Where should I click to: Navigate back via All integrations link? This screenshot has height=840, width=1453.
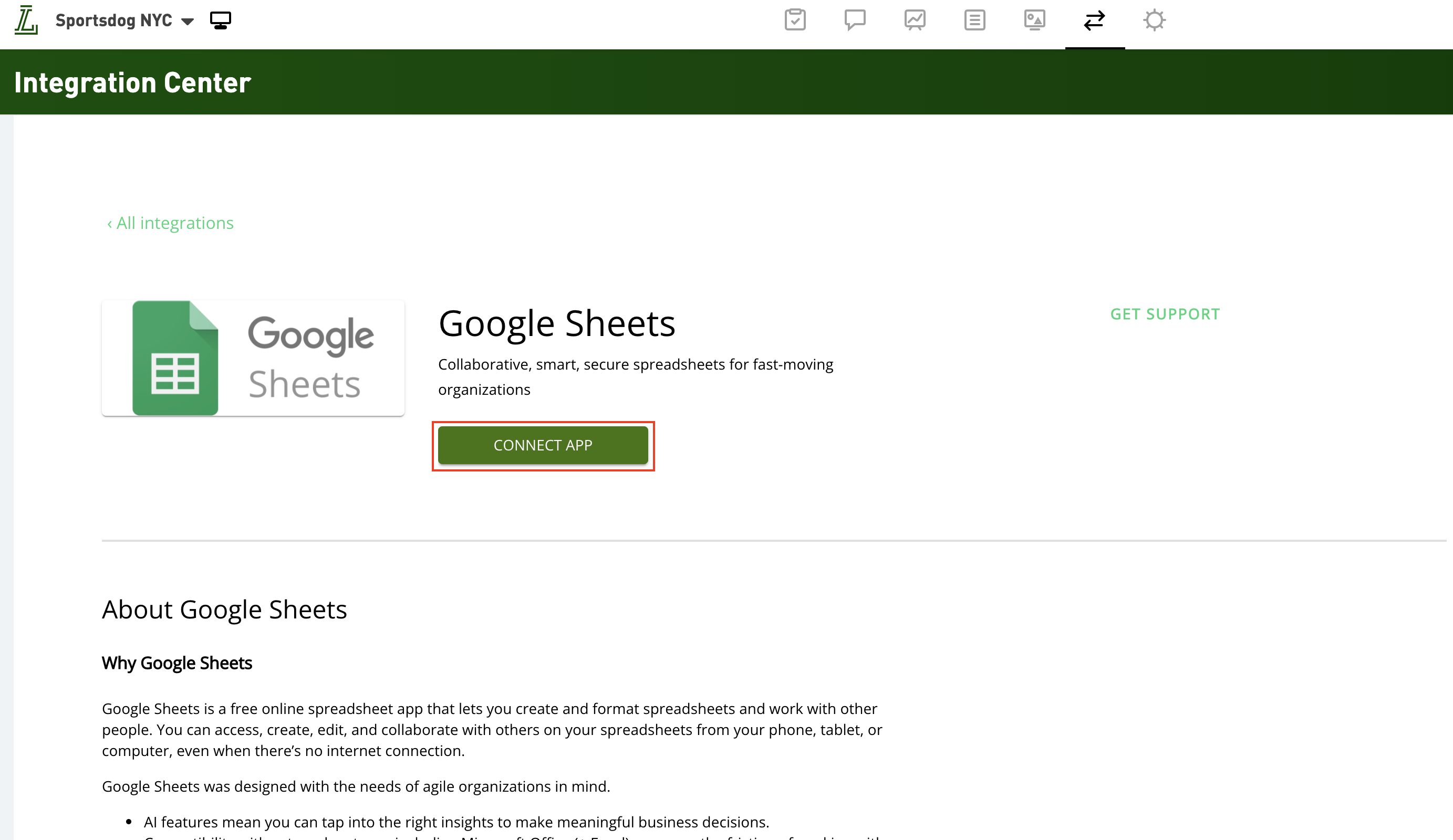pyautogui.click(x=170, y=223)
